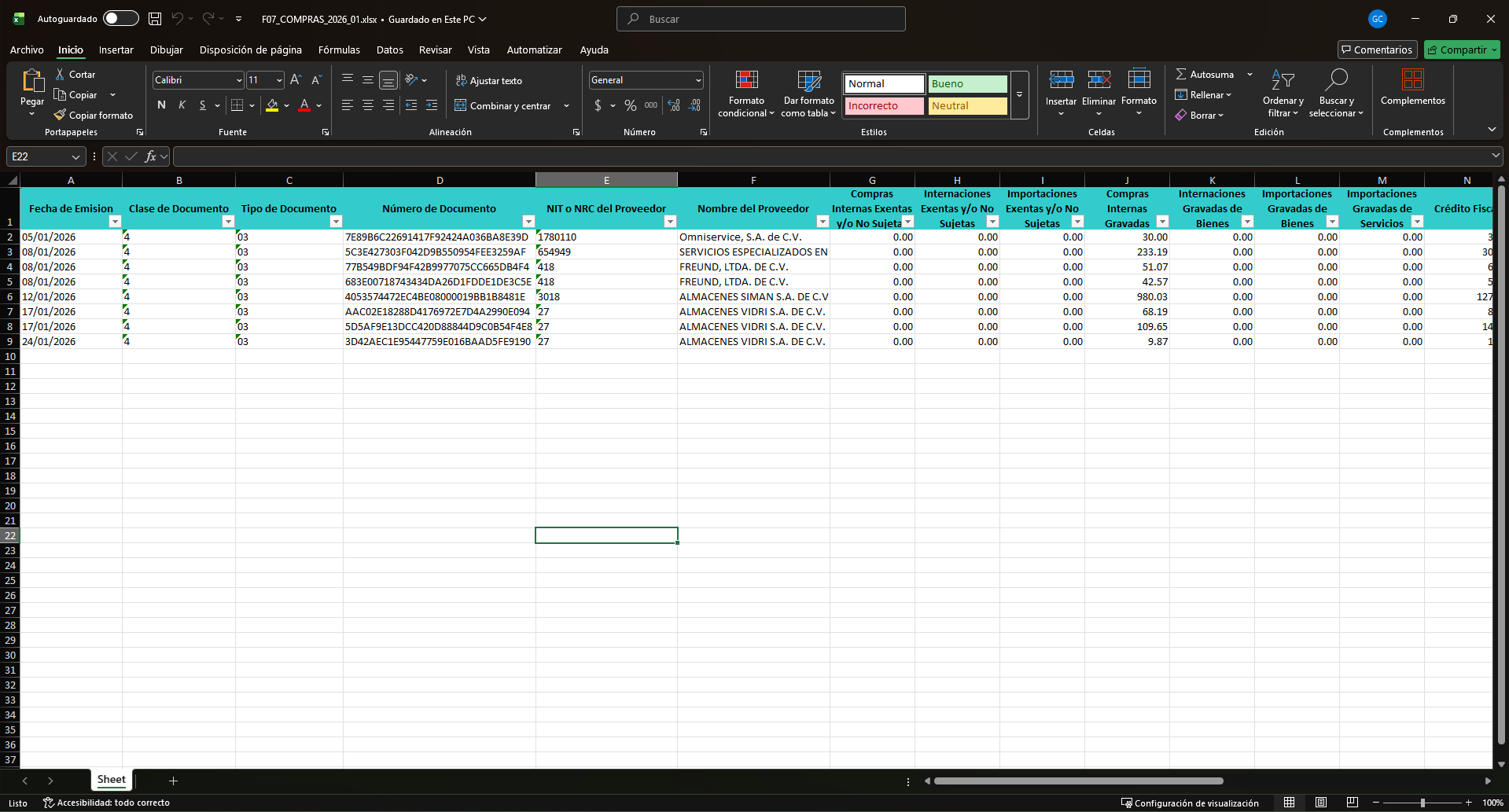Click the thousands separator 000 icon

pos(651,105)
